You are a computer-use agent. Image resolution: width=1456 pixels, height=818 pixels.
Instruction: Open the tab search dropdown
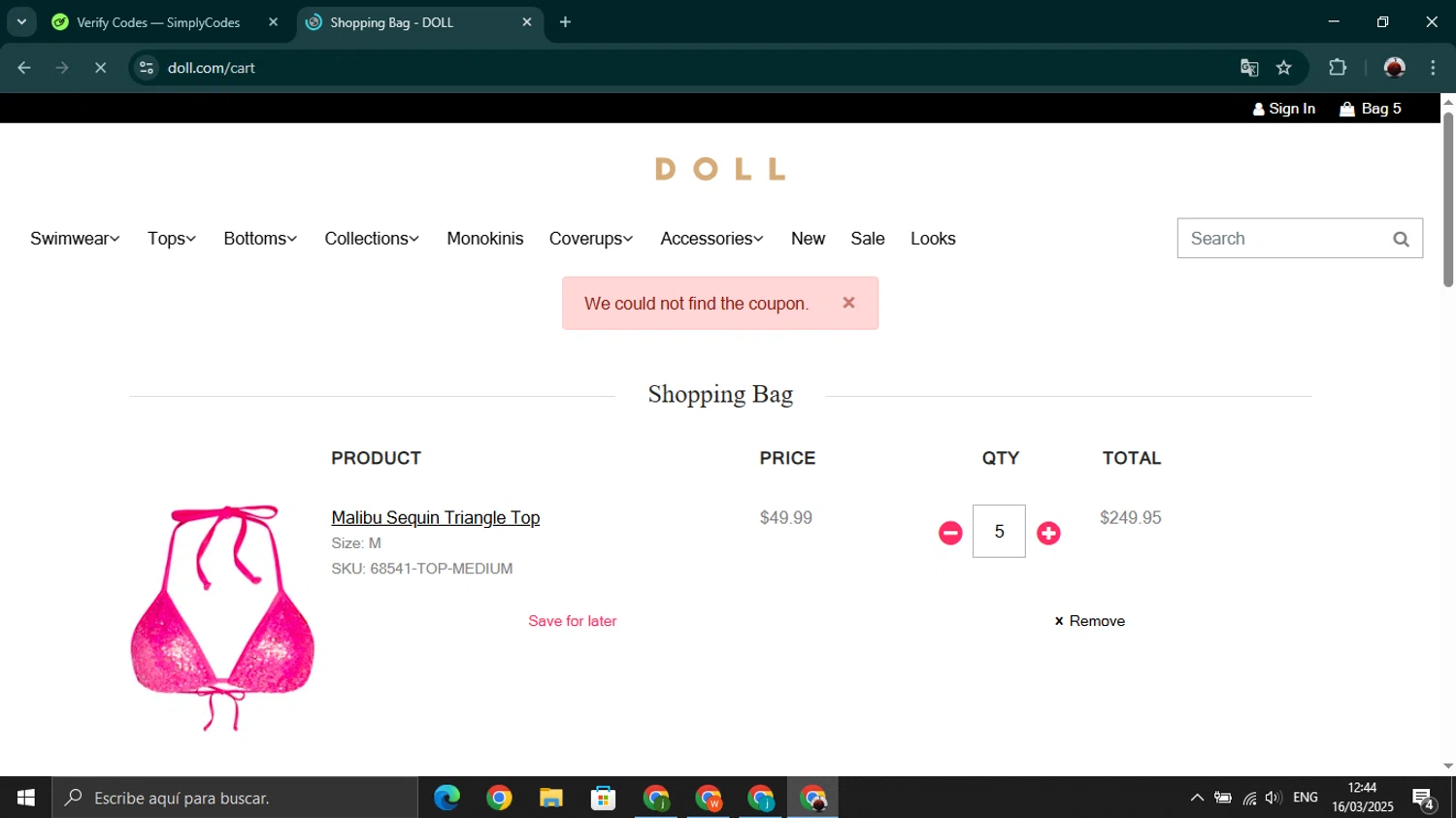pyautogui.click(x=21, y=22)
